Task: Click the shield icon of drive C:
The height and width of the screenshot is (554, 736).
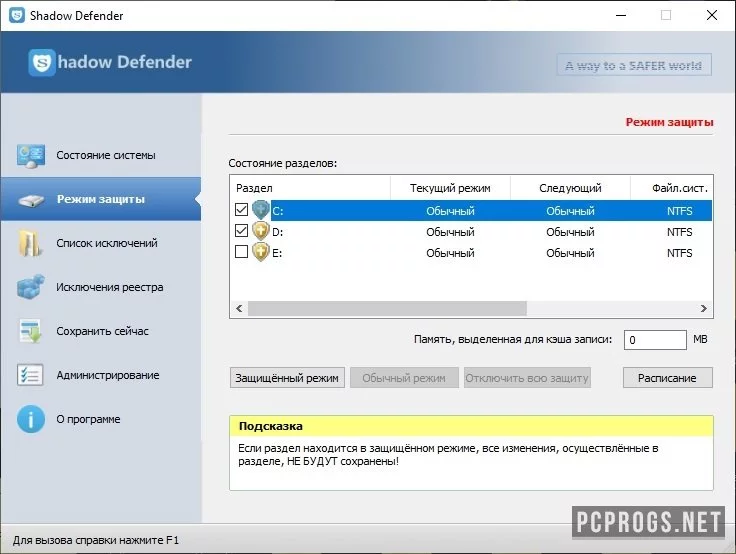Action: pyautogui.click(x=261, y=210)
